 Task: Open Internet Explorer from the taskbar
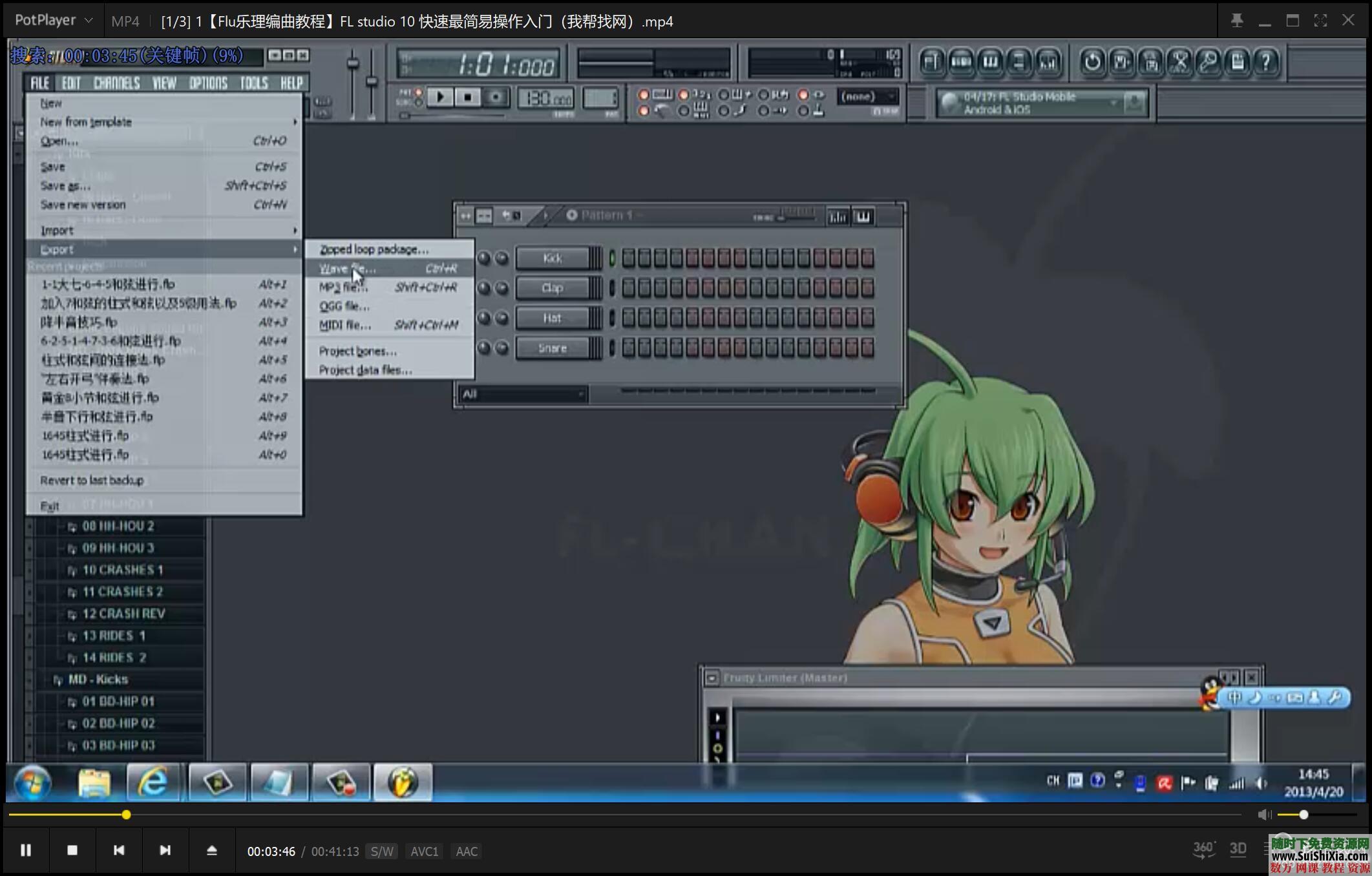153,783
